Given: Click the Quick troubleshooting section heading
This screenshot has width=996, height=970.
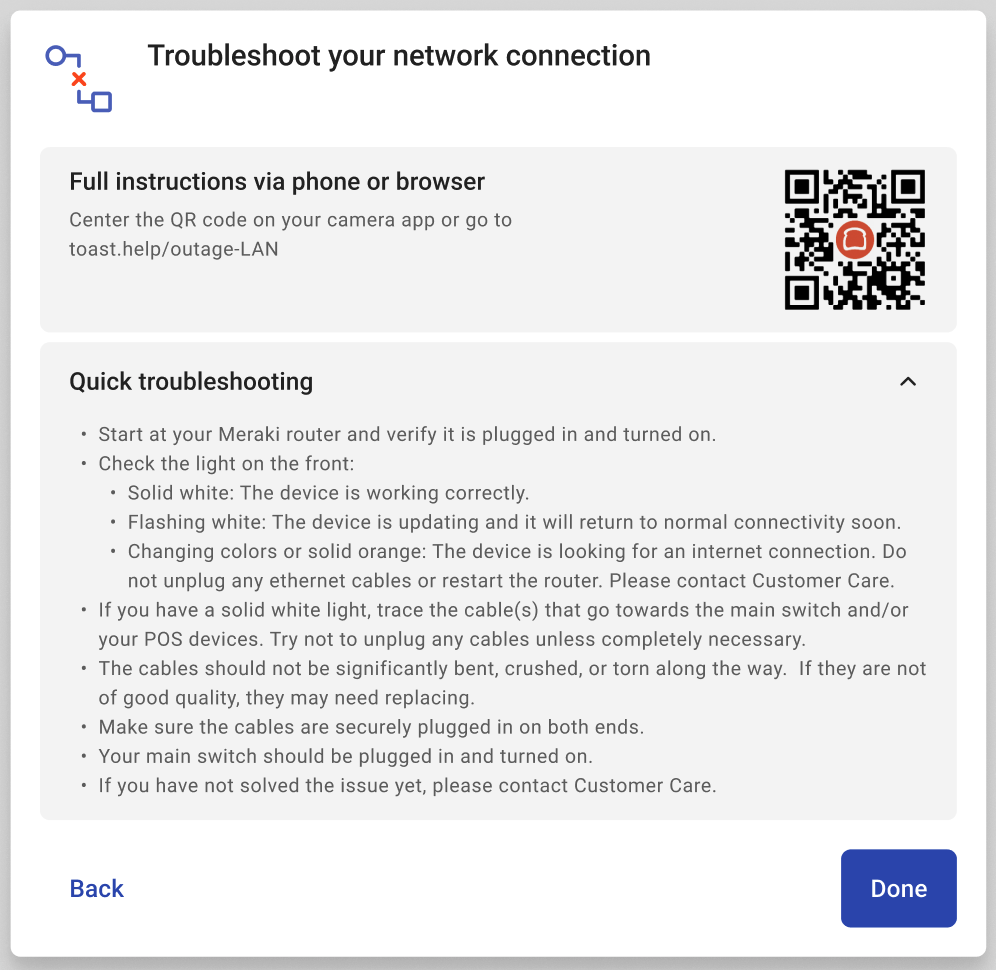Looking at the screenshot, I should [x=191, y=381].
